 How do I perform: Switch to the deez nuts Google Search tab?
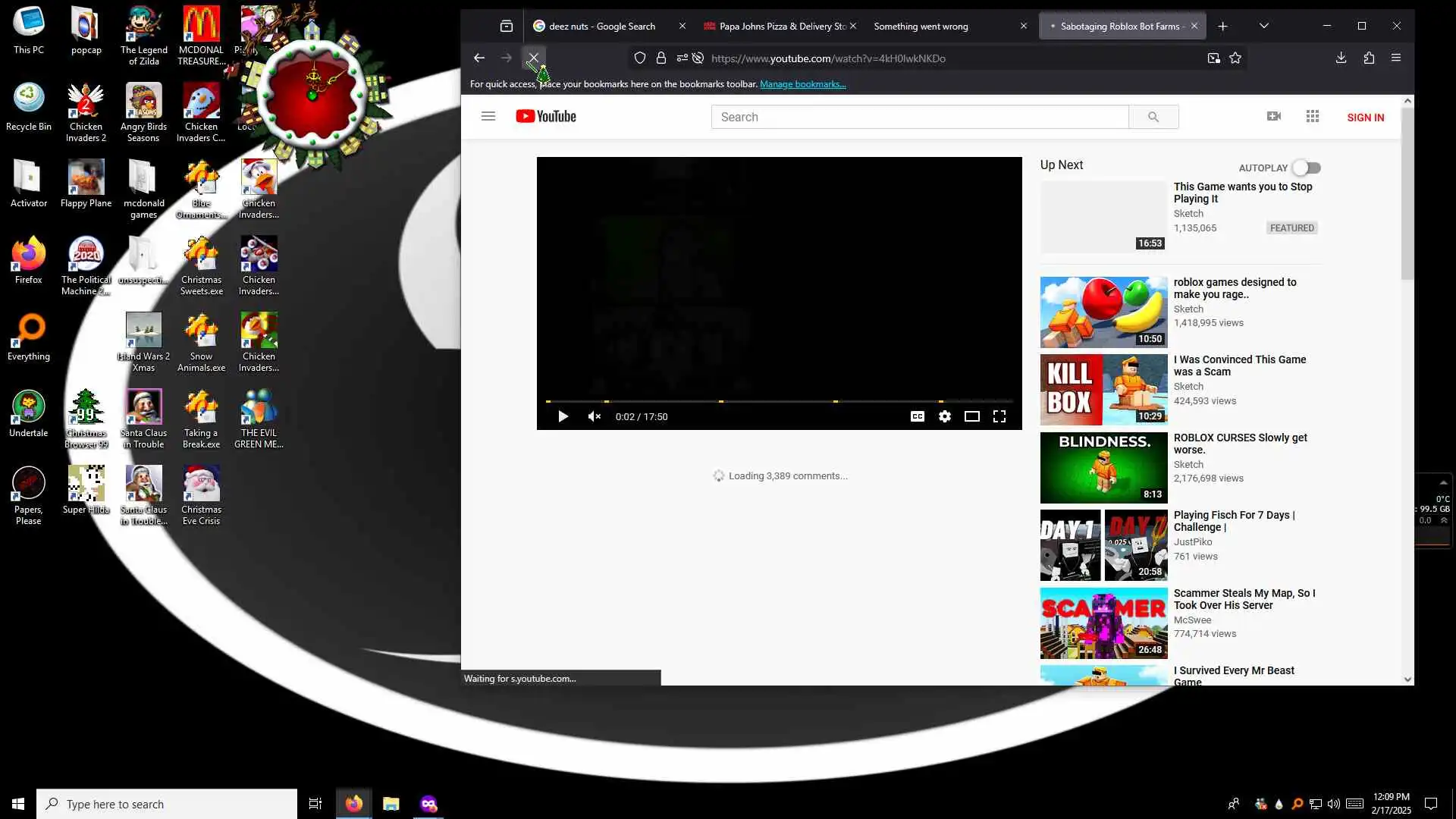(x=601, y=26)
